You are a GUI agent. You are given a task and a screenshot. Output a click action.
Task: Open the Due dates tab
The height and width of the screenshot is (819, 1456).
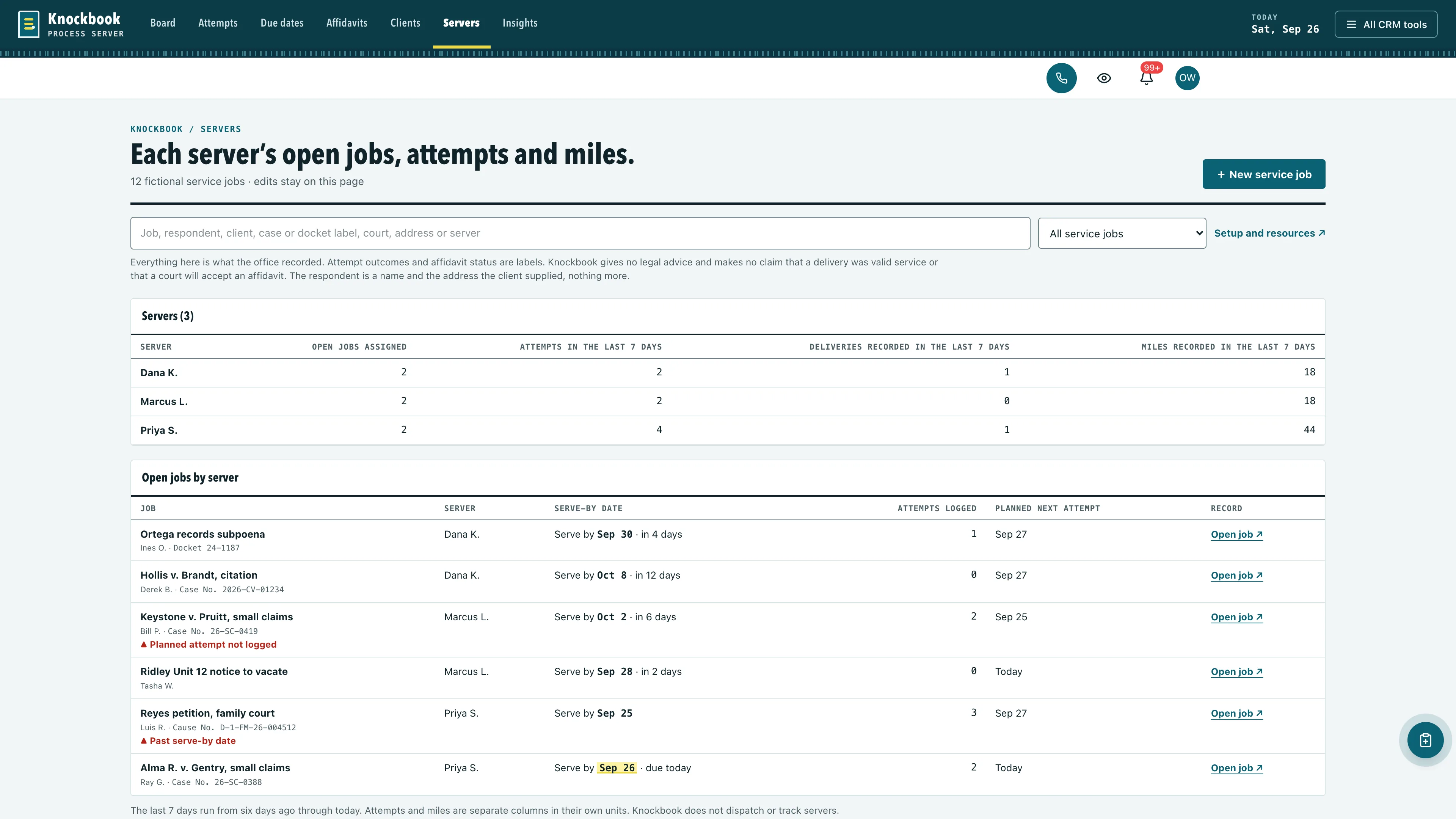tap(281, 23)
